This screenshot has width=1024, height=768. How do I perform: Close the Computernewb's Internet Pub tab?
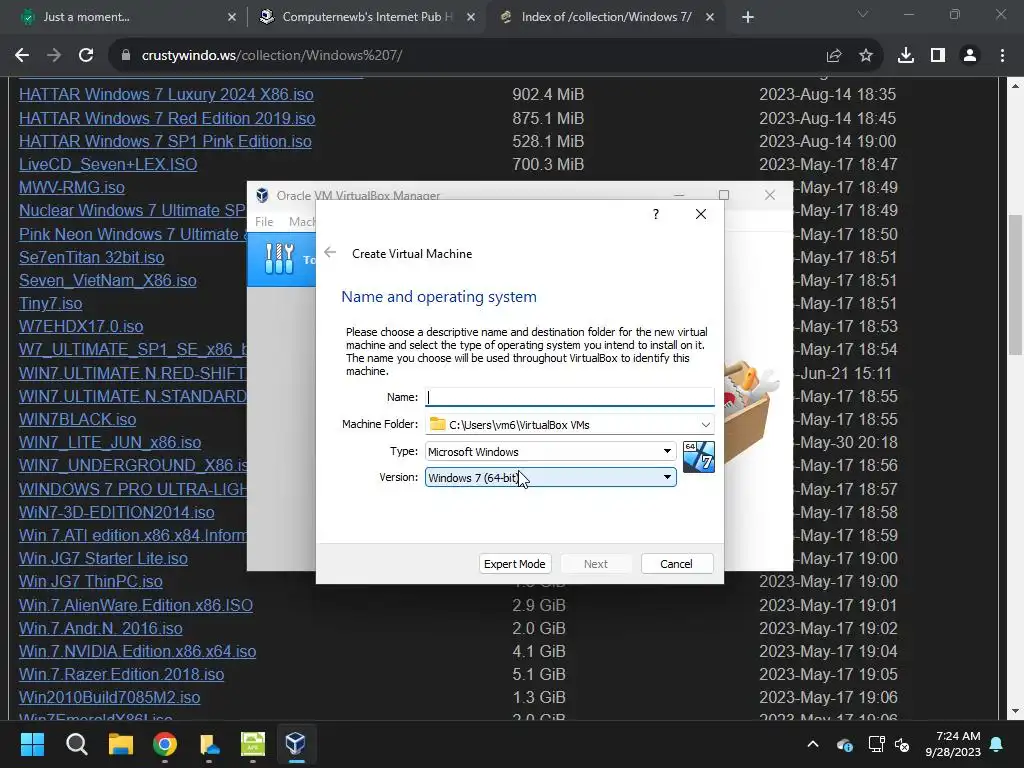pos(471,17)
